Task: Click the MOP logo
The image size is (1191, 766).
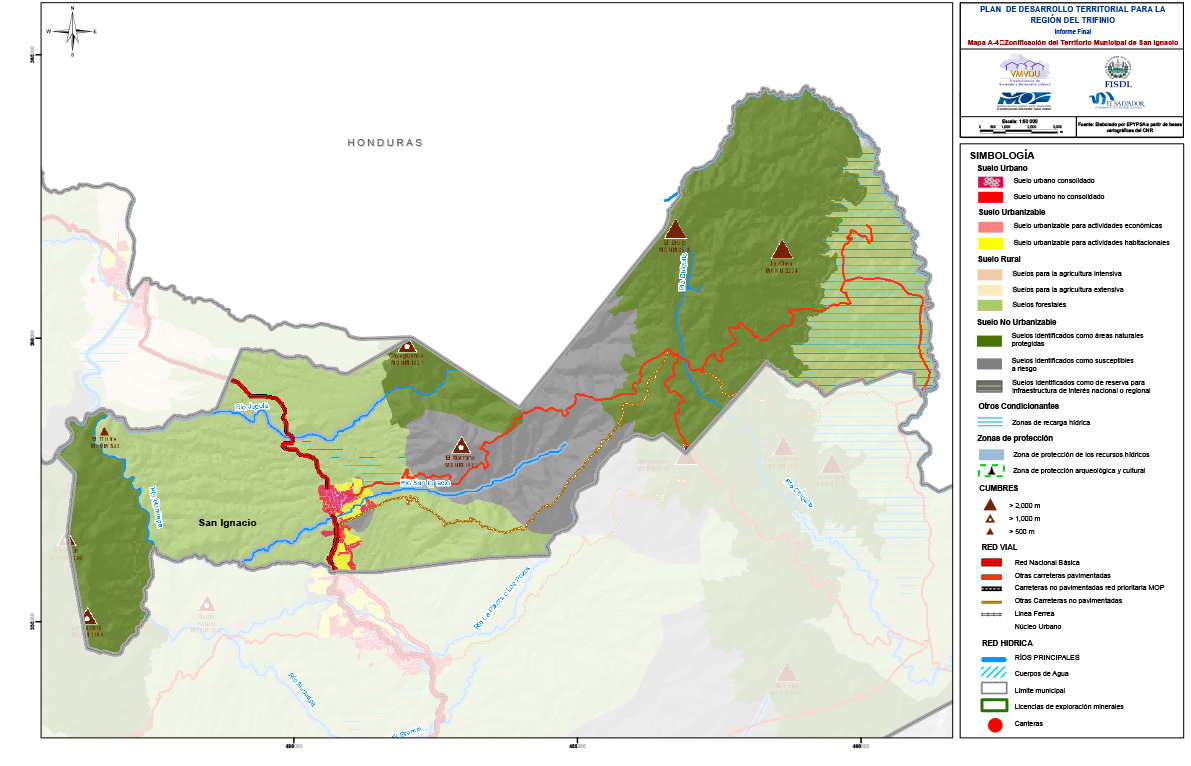Action: point(1023,100)
